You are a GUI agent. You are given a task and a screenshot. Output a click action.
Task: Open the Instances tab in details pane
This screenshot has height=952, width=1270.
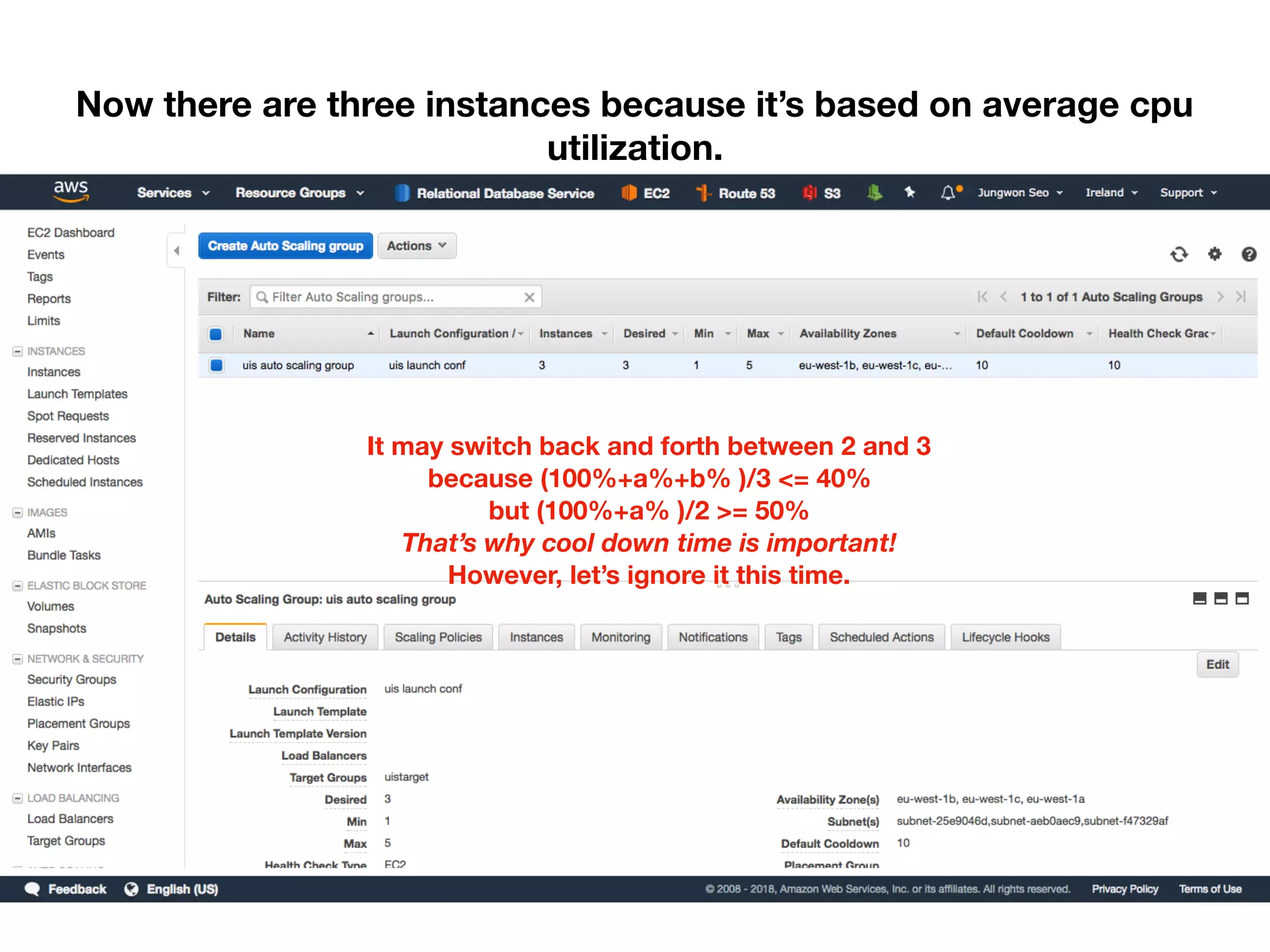point(536,637)
